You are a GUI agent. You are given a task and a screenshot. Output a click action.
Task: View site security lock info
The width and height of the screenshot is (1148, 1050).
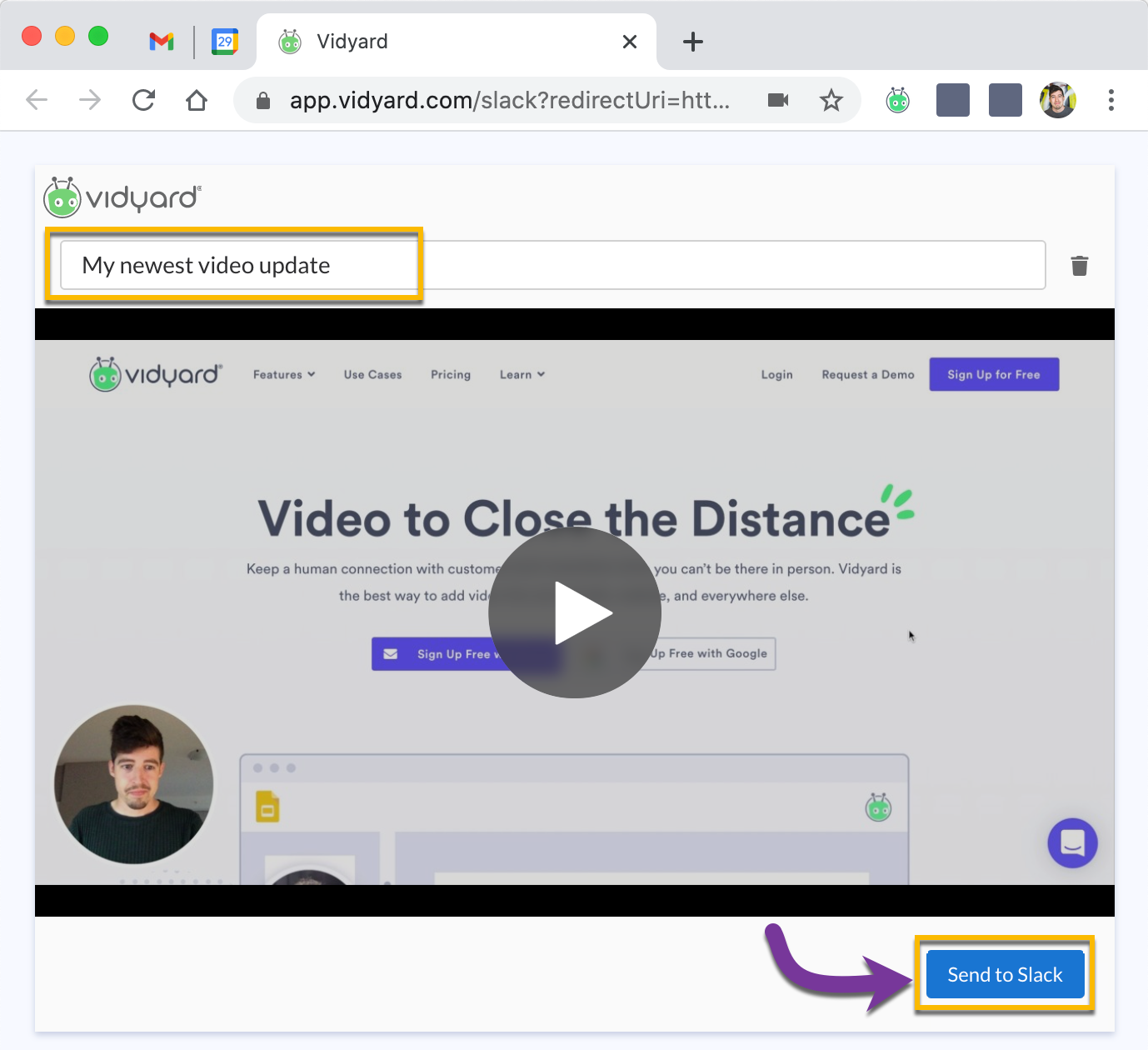point(263,101)
